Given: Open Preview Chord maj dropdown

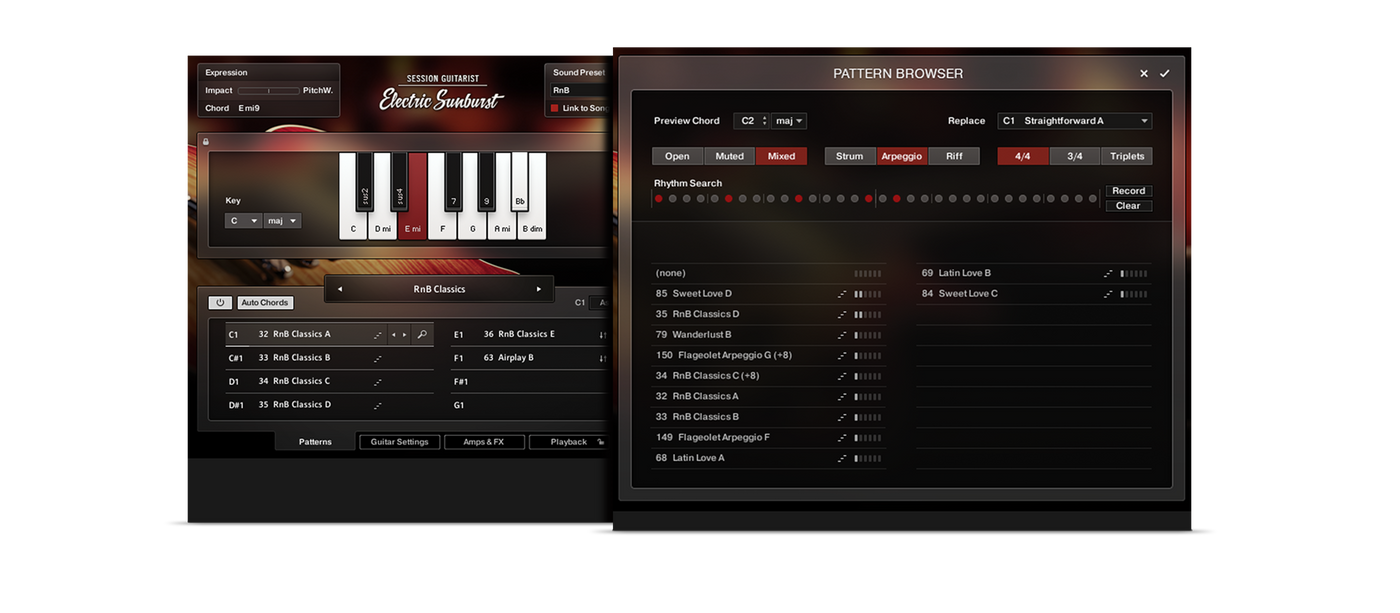Looking at the screenshot, I should 789,121.
